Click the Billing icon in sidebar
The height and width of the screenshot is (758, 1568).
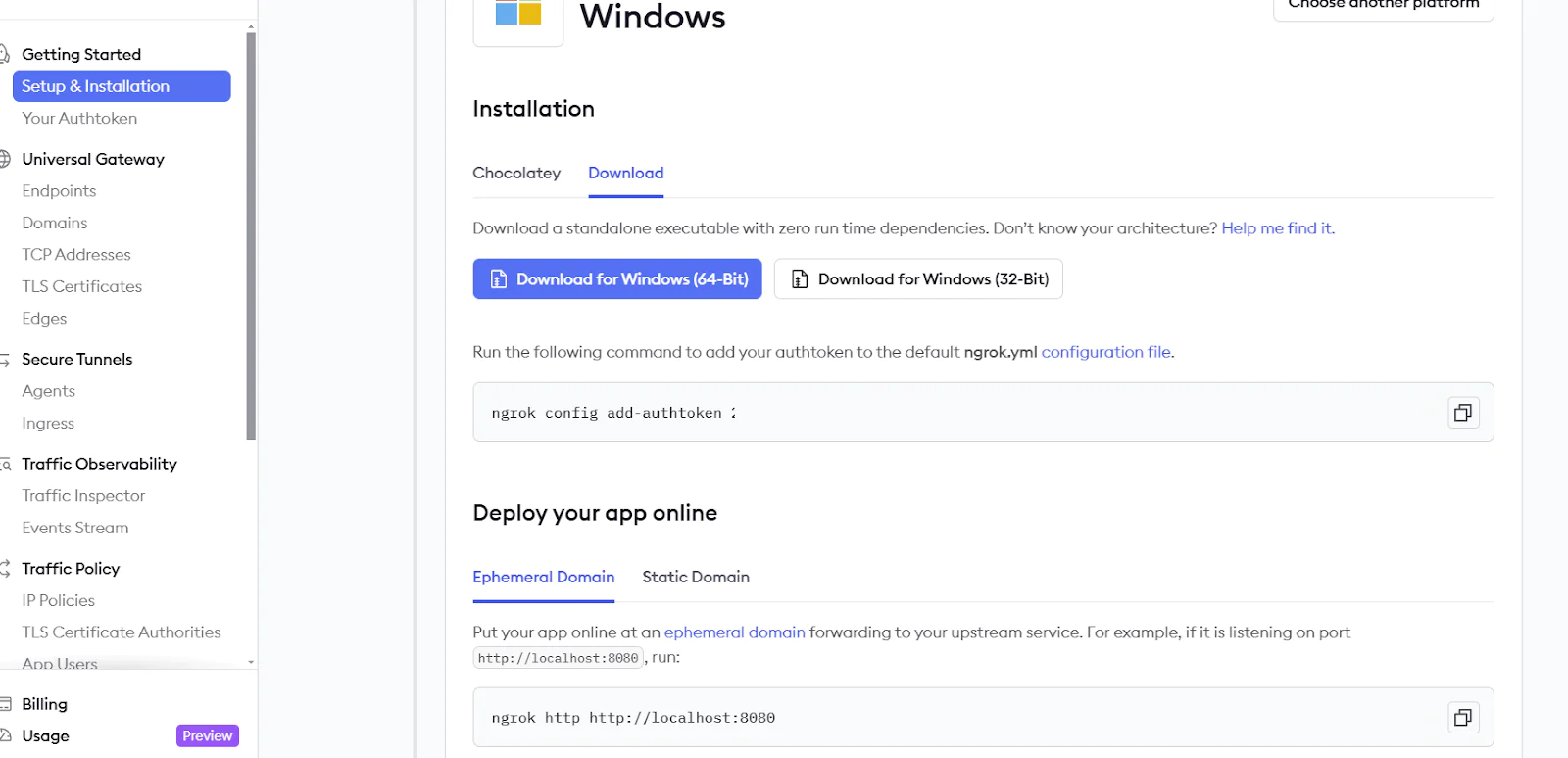click(5, 704)
